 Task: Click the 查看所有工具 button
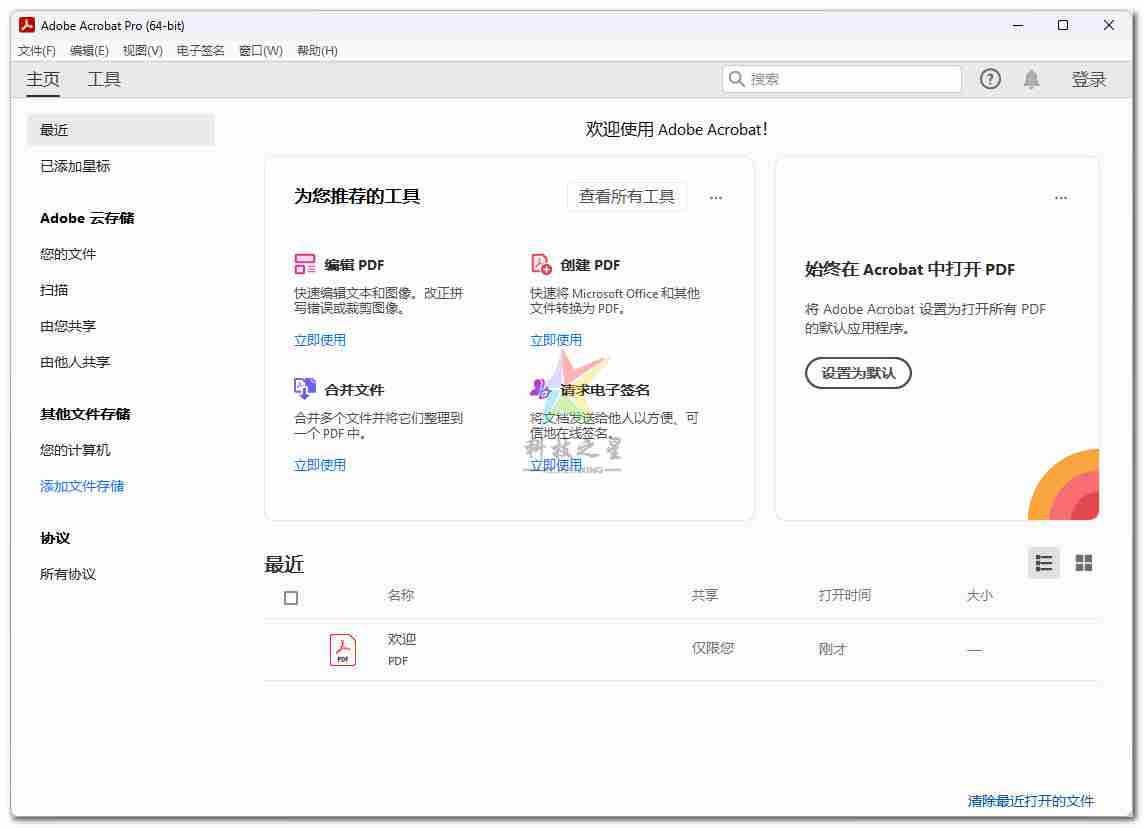pyautogui.click(x=627, y=197)
